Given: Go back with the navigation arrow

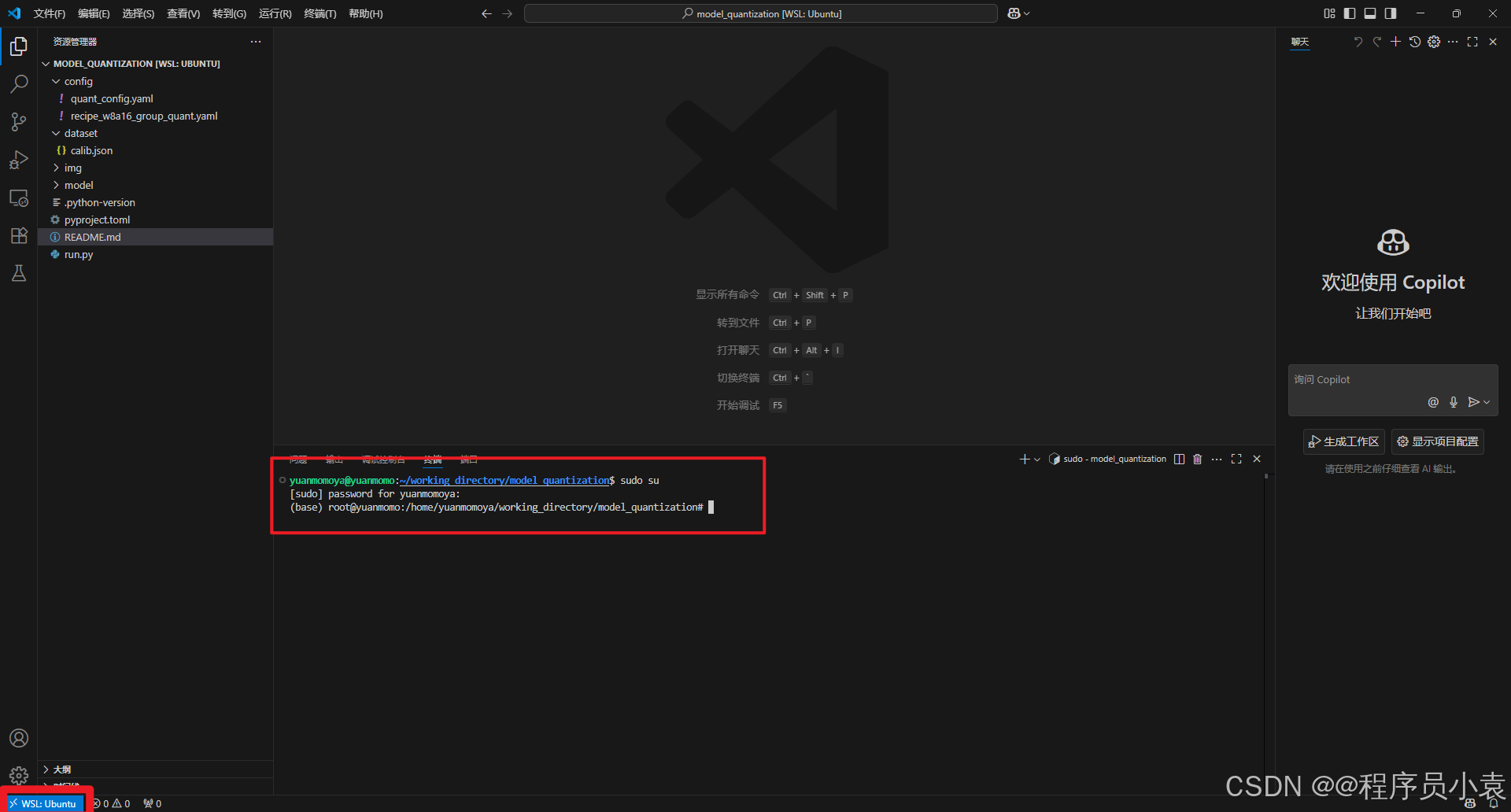Looking at the screenshot, I should click(486, 13).
